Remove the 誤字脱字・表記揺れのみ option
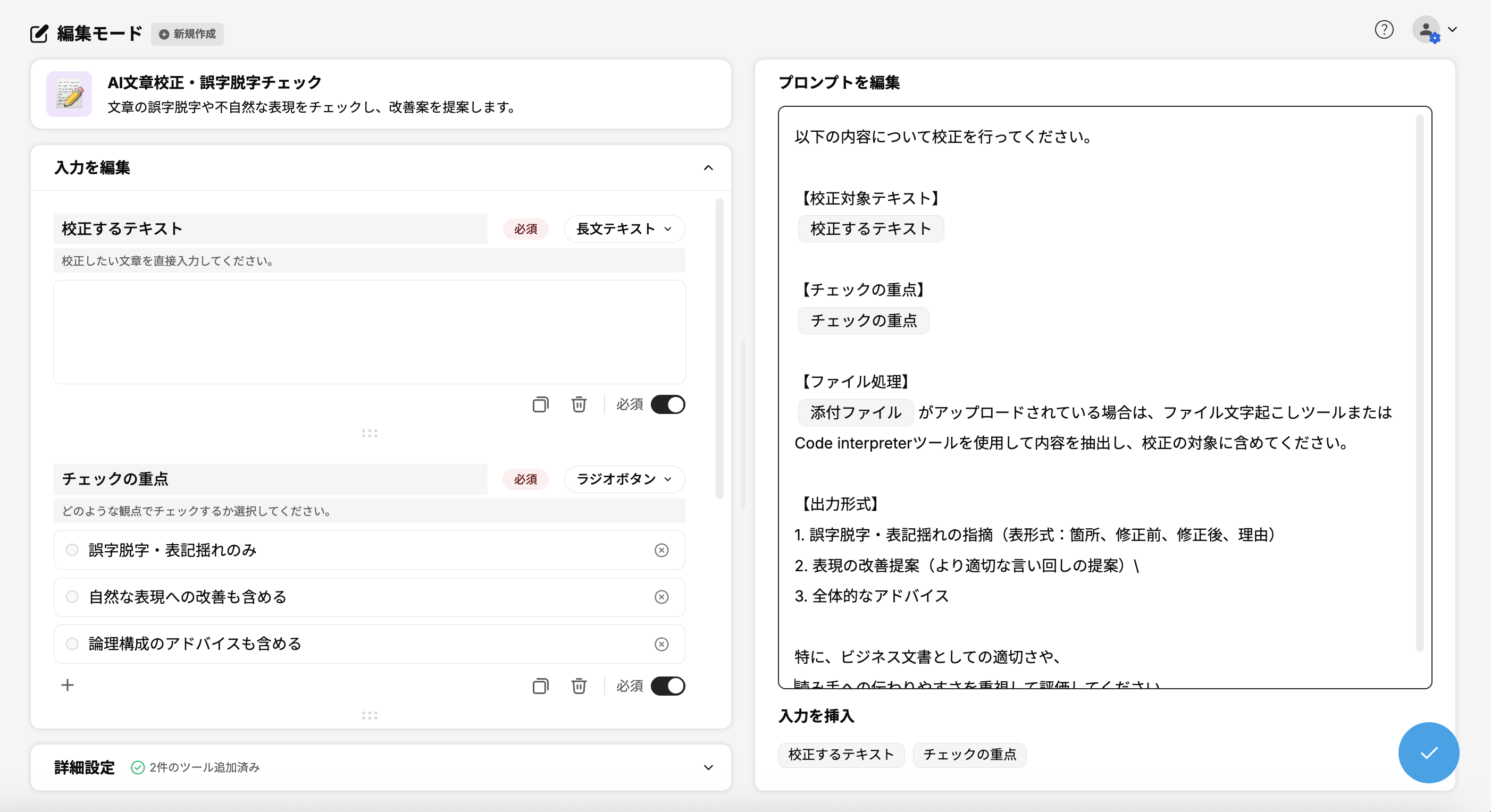Image resolution: width=1491 pixels, height=812 pixels. [x=661, y=550]
